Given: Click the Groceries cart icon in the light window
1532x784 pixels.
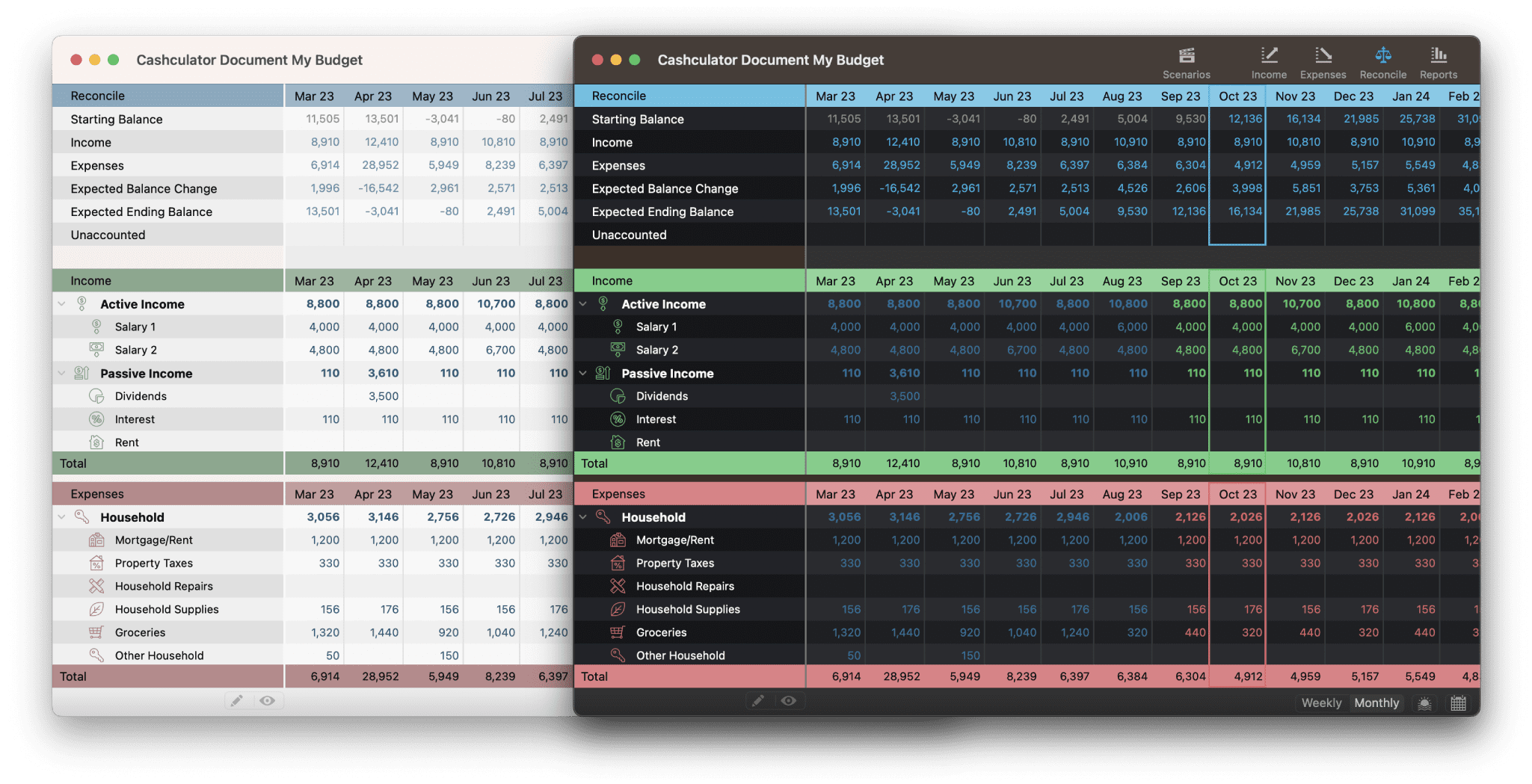Looking at the screenshot, I should [x=96, y=632].
